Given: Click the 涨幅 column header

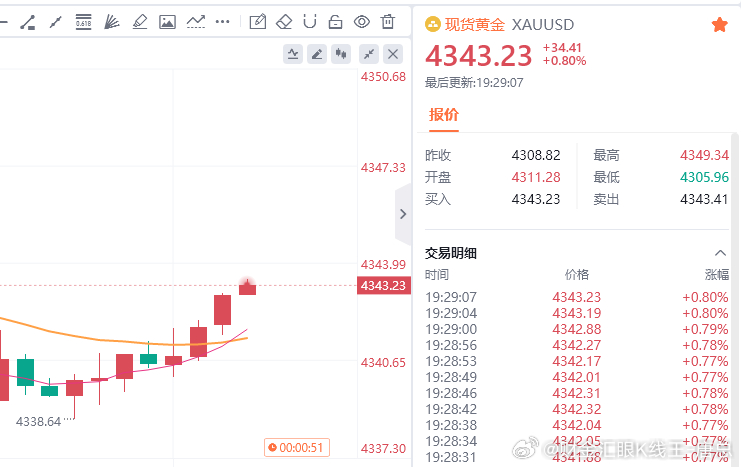Looking at the screenshot, I should (x=716, y=275).
